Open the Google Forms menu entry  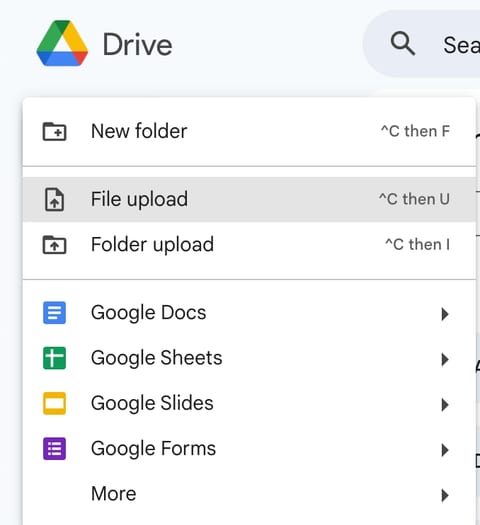coord(249,449)
